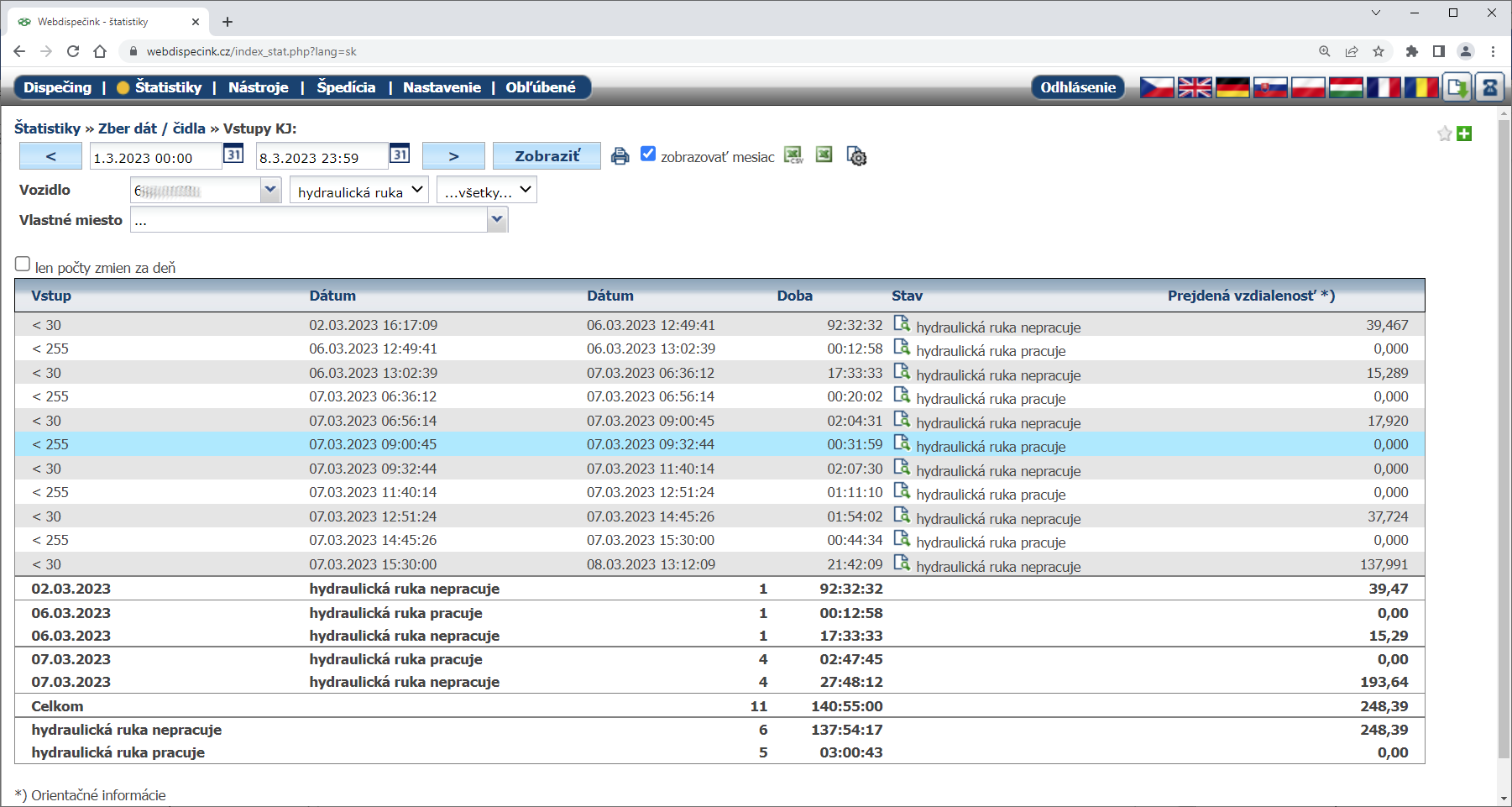Screen dimensions: 1512x807
Task: Open the Vlastné miesto dropdown
Action: [497, 220]
